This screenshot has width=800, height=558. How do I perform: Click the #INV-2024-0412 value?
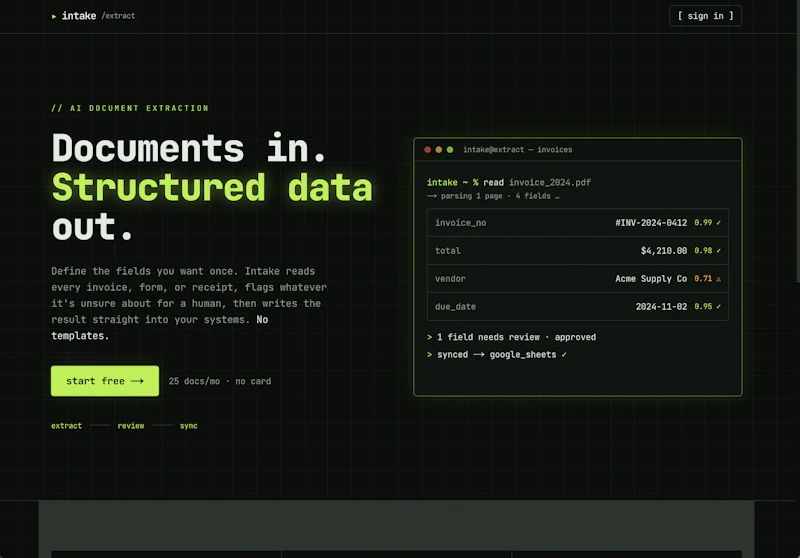click(651, 223)
